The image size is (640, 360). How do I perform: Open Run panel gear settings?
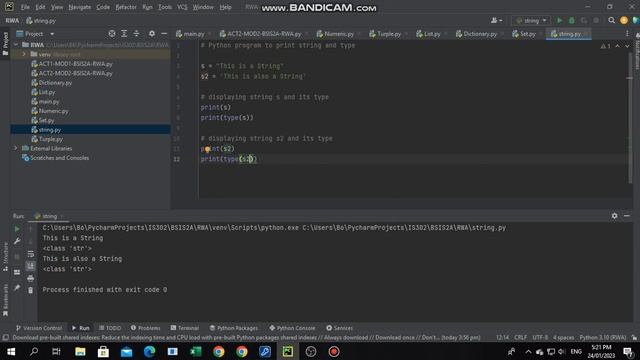[x=614, y=216]
